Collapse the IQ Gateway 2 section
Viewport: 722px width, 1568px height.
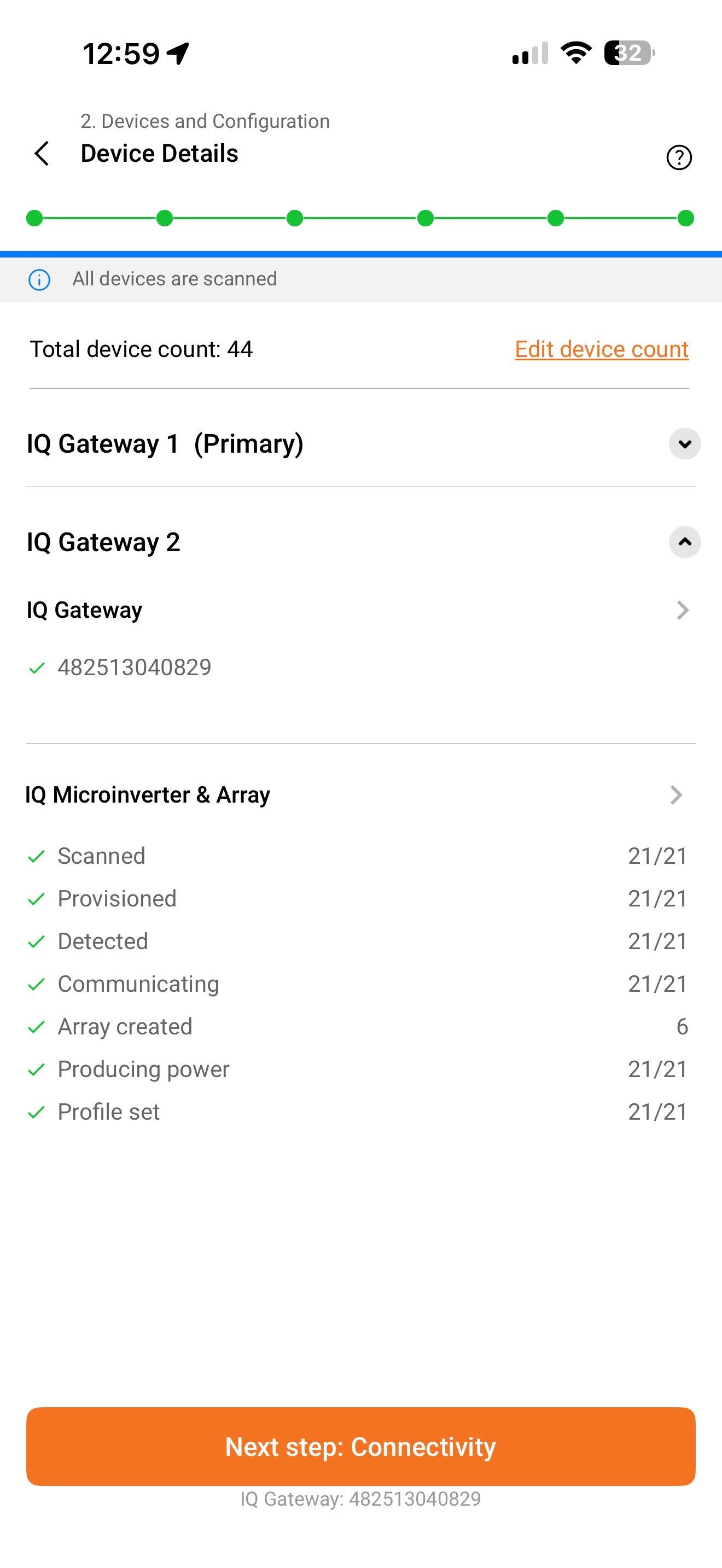pyautogui.click(x=684, y=542)
